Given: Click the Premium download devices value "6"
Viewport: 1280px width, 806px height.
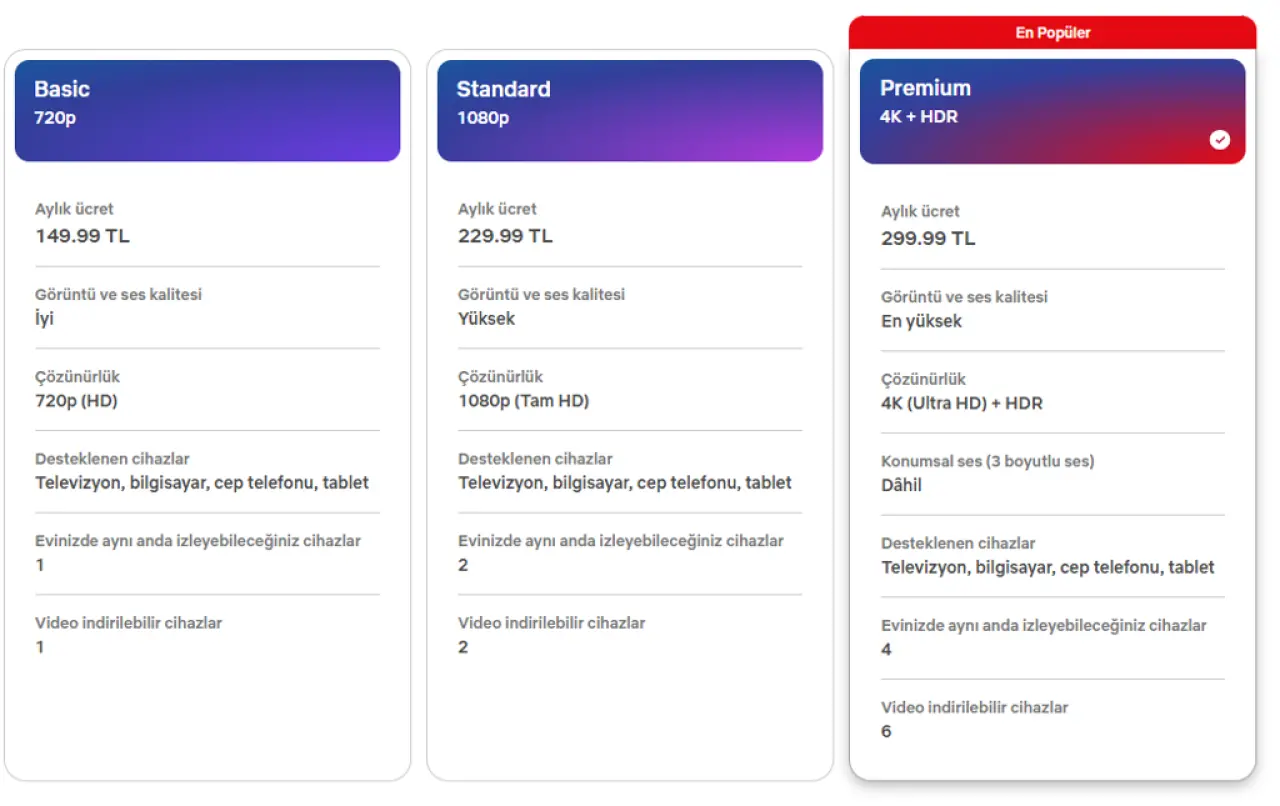Looking at the screenshot, I should (x=886, y=731).
